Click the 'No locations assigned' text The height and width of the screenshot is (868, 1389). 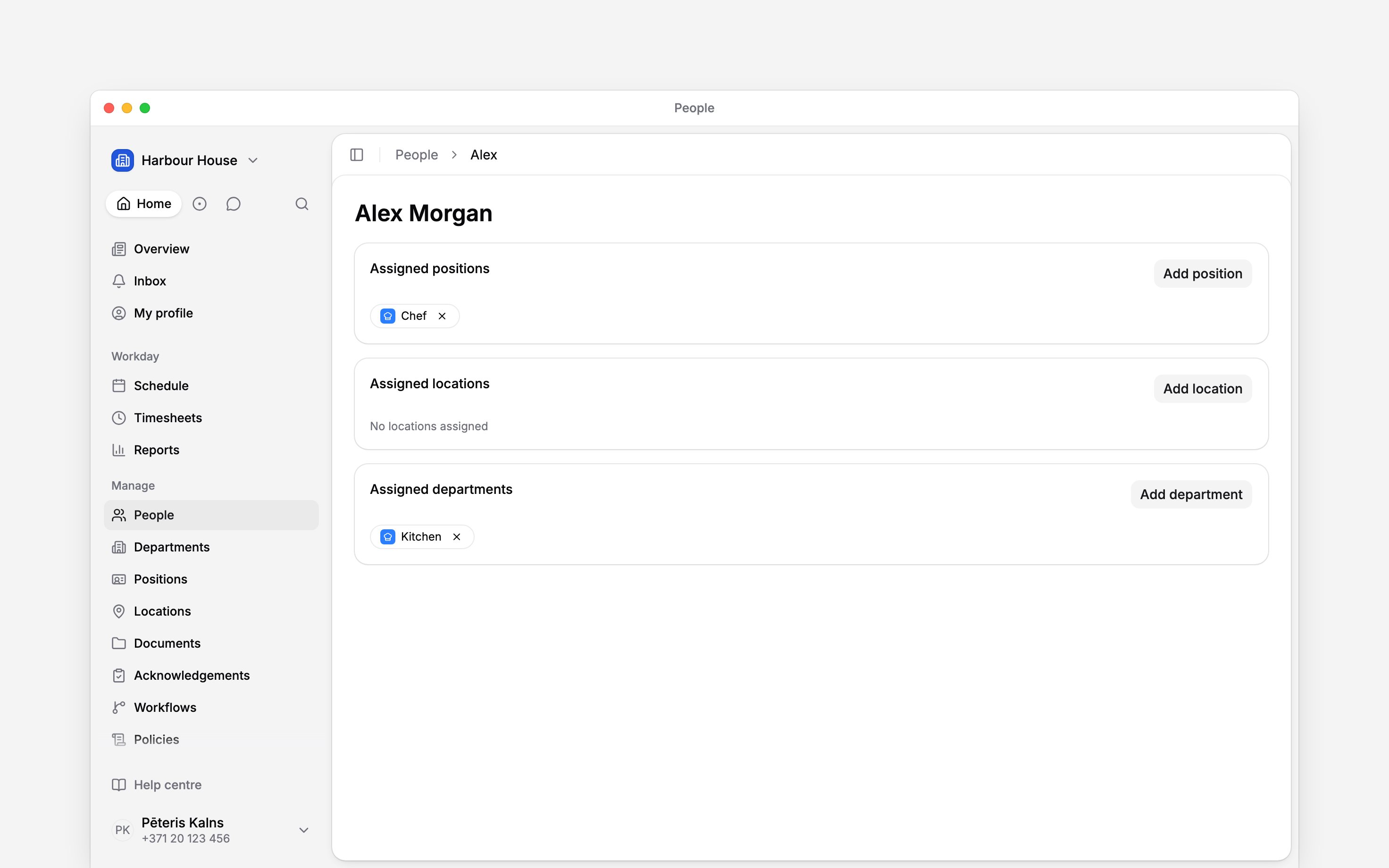click(429, 426)
